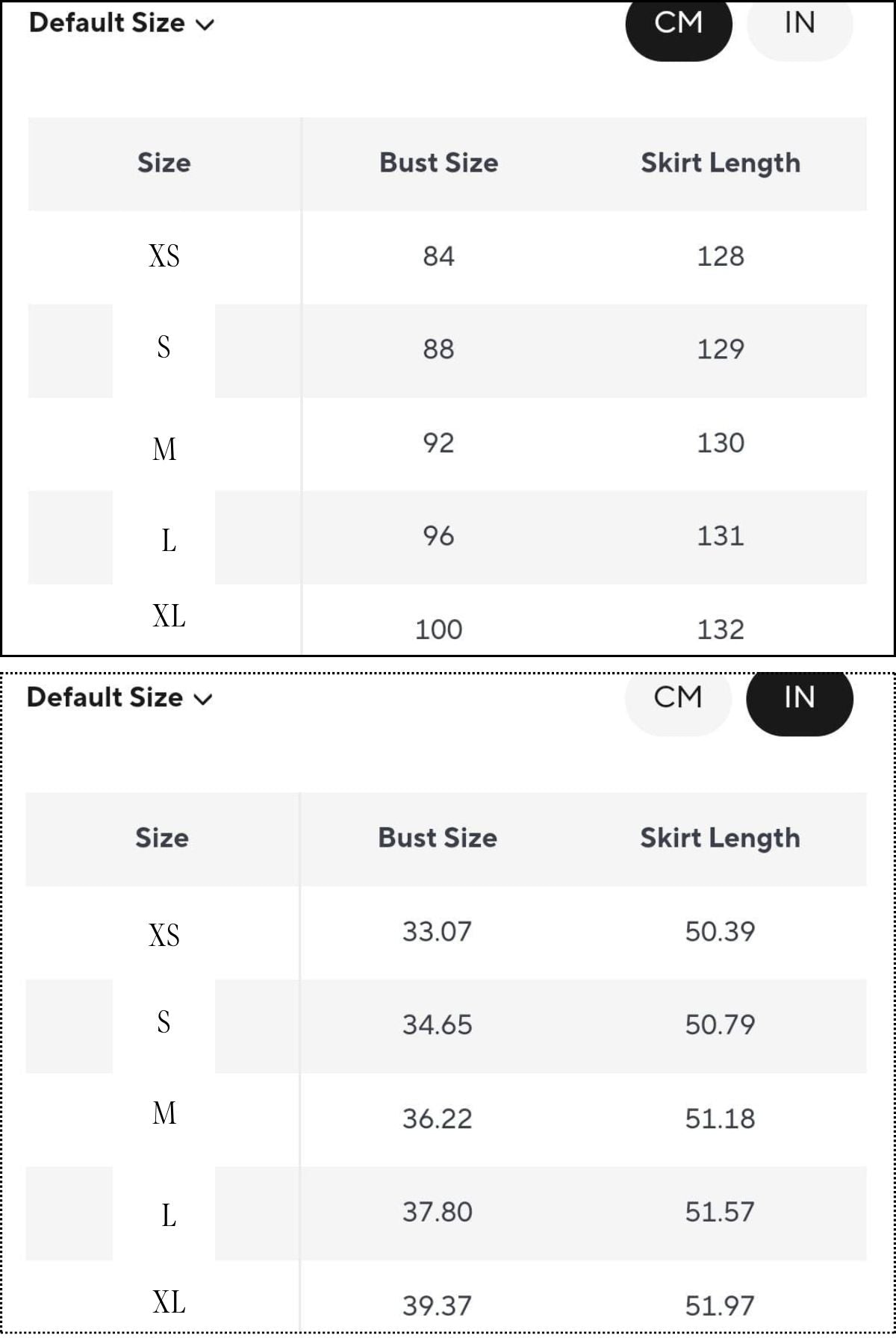
Task: Click the Skirt Length header above value 50.39
Action: (x=720, y=838)
